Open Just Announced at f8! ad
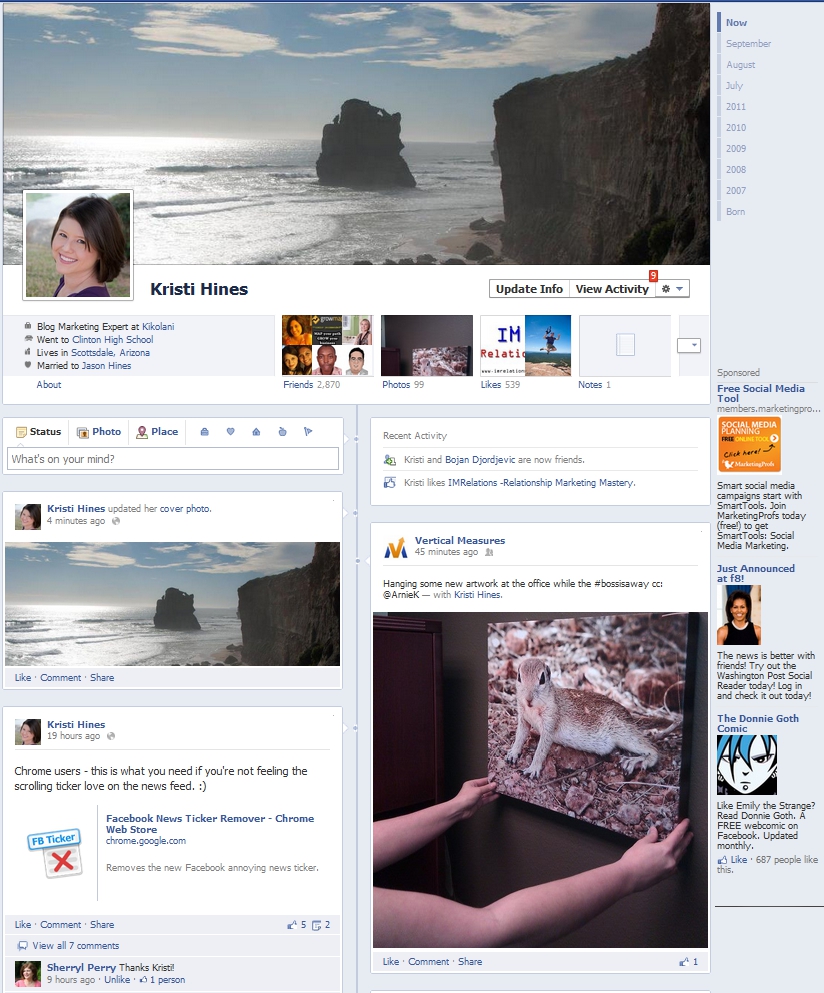This screenshot has height=993, width=824. 756,573
